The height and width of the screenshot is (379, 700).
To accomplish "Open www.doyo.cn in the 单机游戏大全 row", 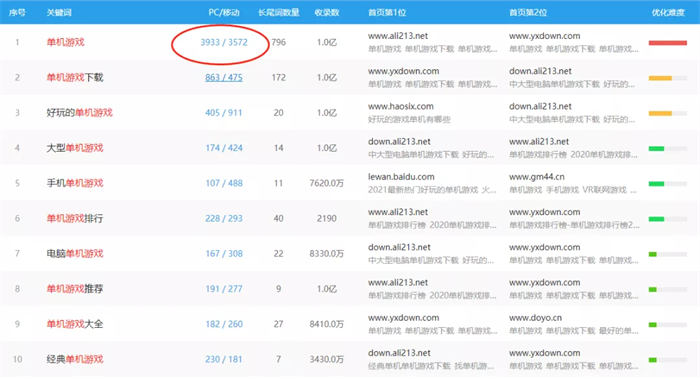I will point(535,318).
